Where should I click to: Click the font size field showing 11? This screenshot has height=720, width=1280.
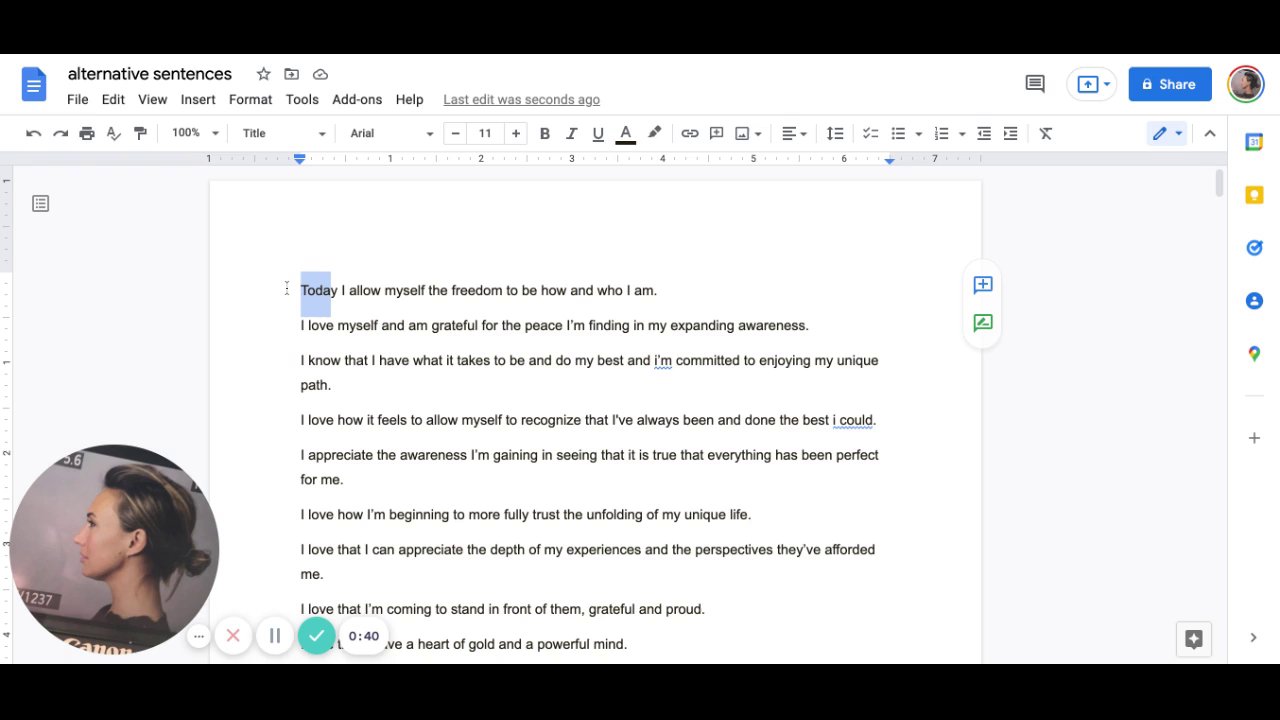pyautogui.click(x=485, y=133)
